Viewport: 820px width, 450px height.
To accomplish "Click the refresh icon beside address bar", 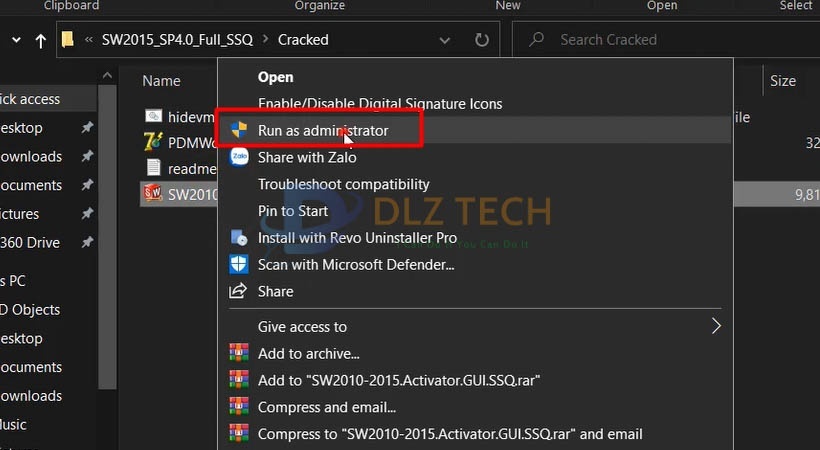I will [482, 40].
